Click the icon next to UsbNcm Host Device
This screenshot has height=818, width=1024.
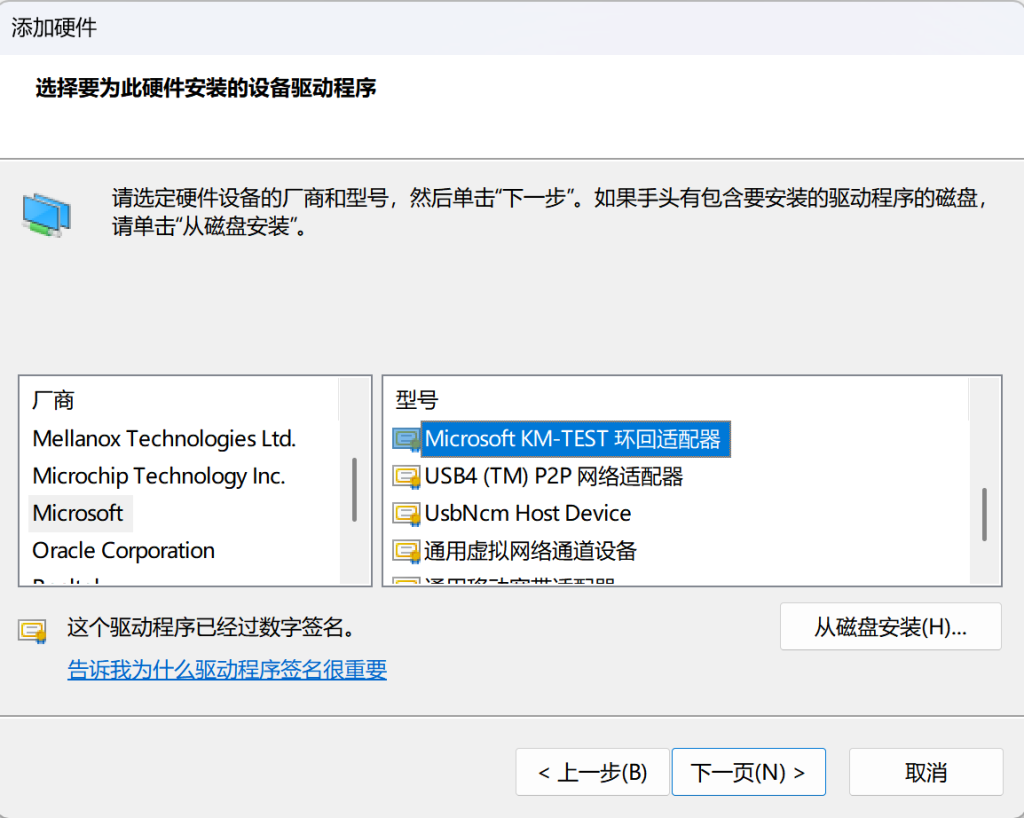click(406, 514)
